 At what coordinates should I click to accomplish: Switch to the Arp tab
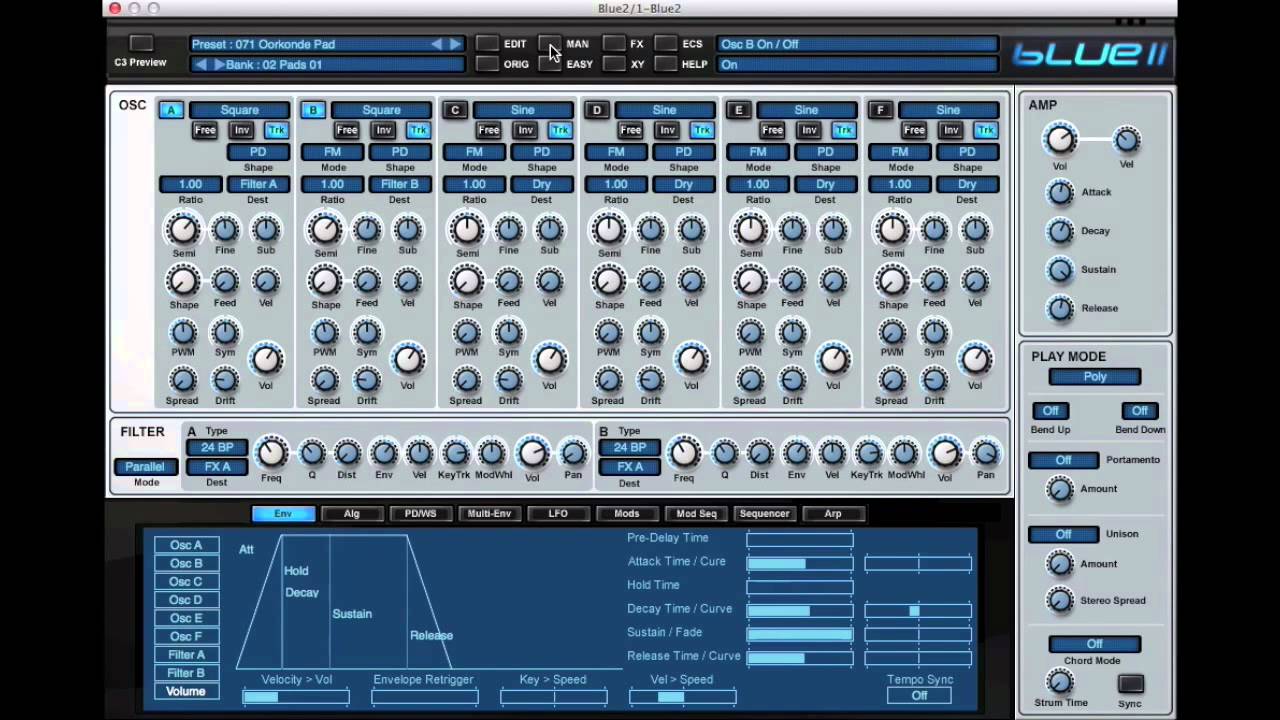pyautogui.click(x=833, y=514)
